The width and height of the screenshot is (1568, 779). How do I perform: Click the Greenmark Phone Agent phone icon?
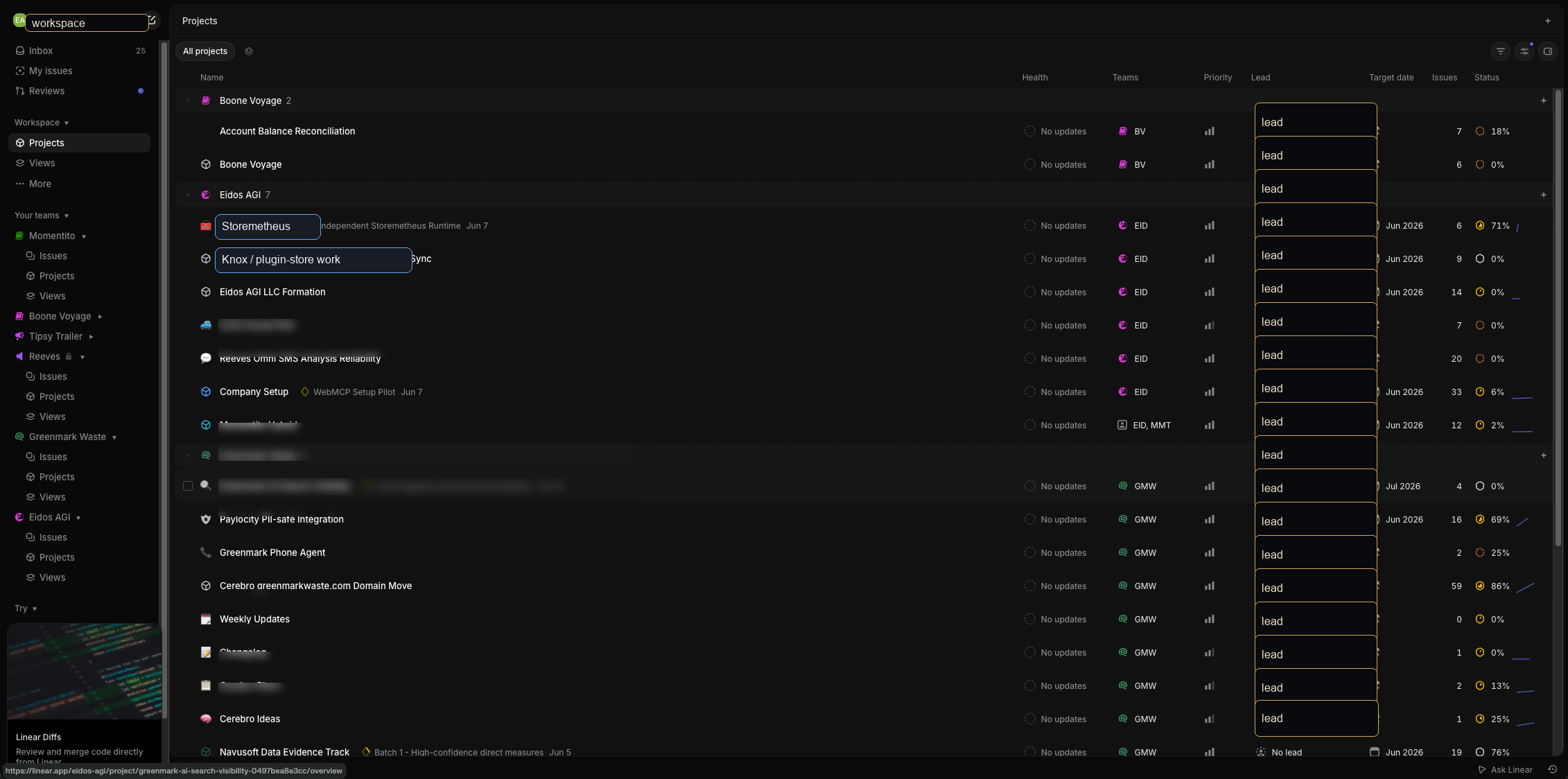(x=206, y=552)
